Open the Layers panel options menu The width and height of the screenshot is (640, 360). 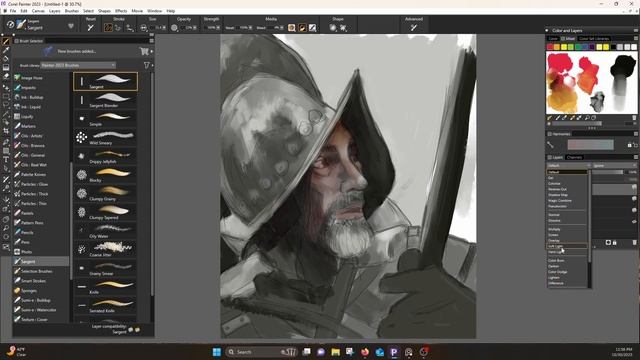tap(636, 157)
